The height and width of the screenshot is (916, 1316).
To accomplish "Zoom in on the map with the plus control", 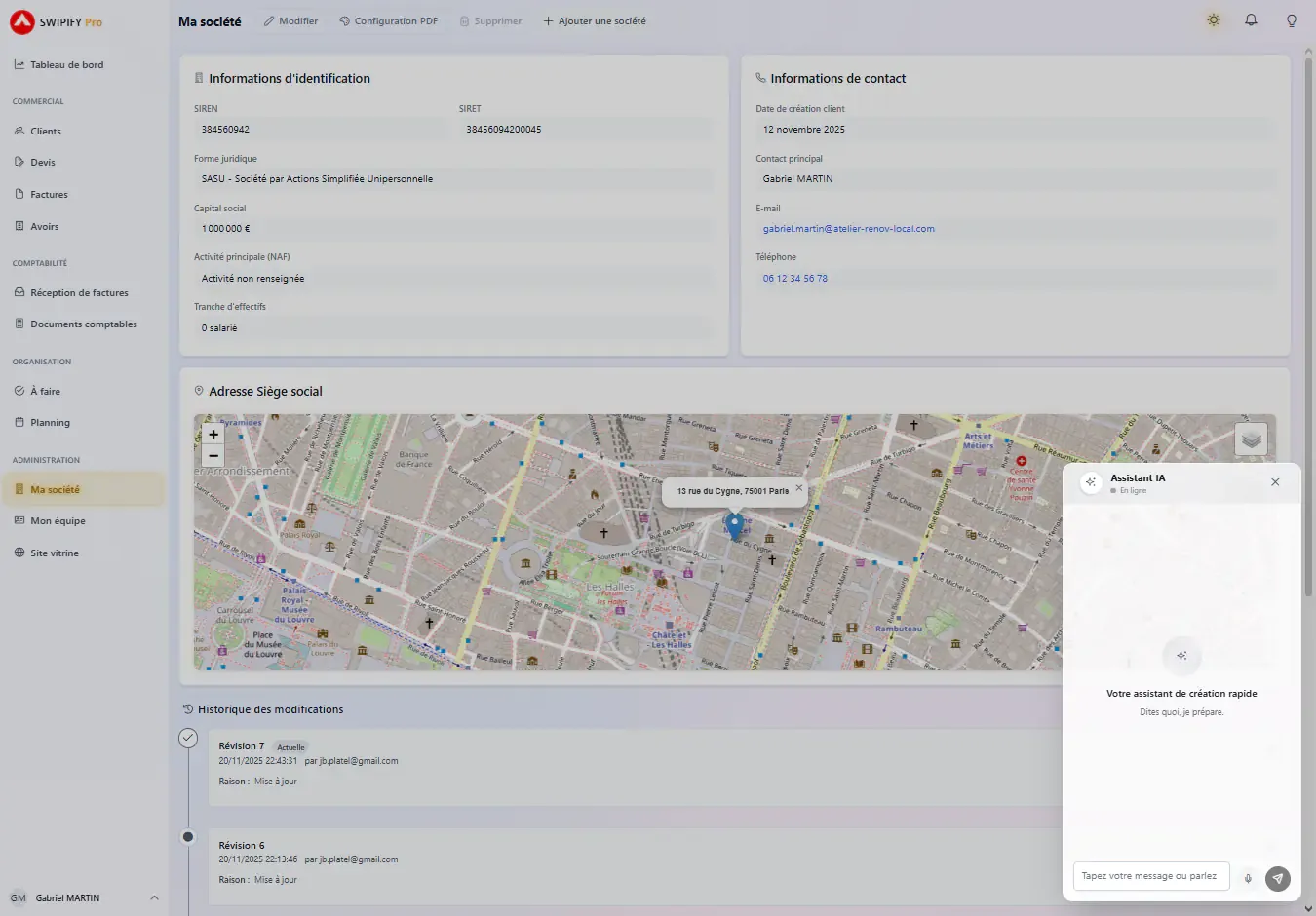I will [213, 434].
